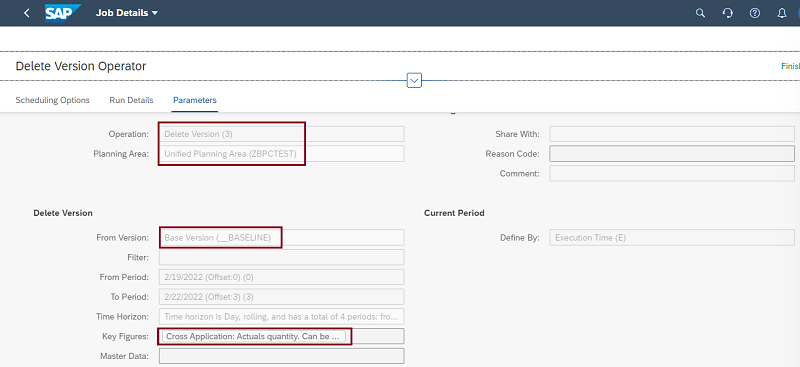Click the Master Data field
Image resolution: width=800 pixels, height=367 pixels.
point(282,356)
